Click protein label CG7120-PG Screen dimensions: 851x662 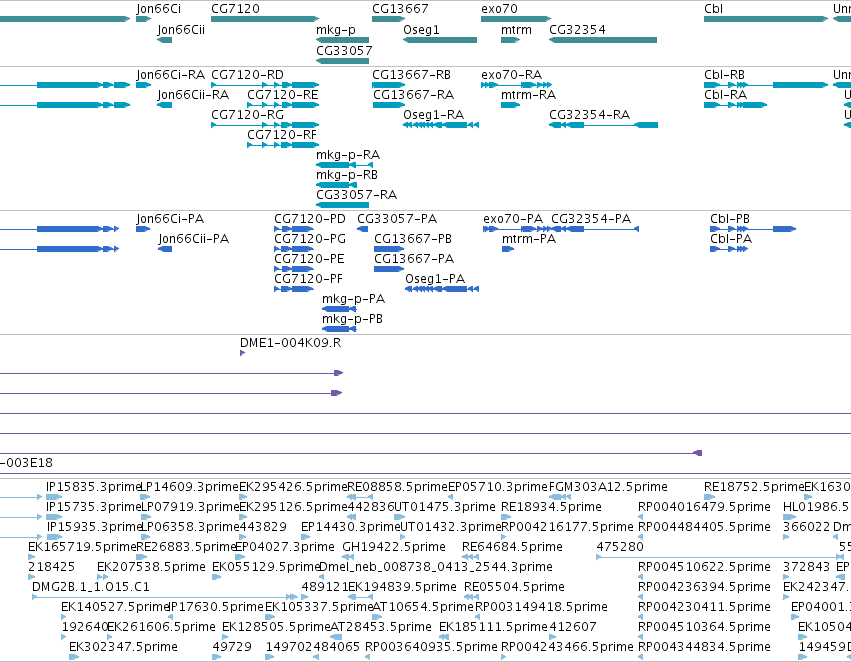click(x=310, y=239)
